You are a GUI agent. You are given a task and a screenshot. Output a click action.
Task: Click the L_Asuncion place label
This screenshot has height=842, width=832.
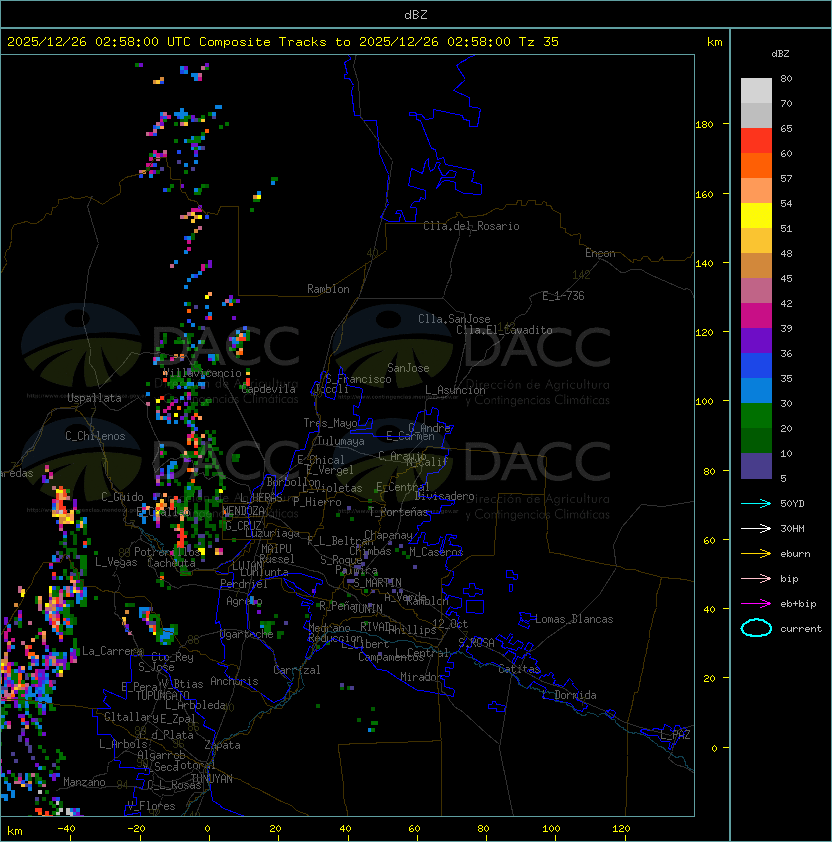pyautogui.click(x=455, y=390)
